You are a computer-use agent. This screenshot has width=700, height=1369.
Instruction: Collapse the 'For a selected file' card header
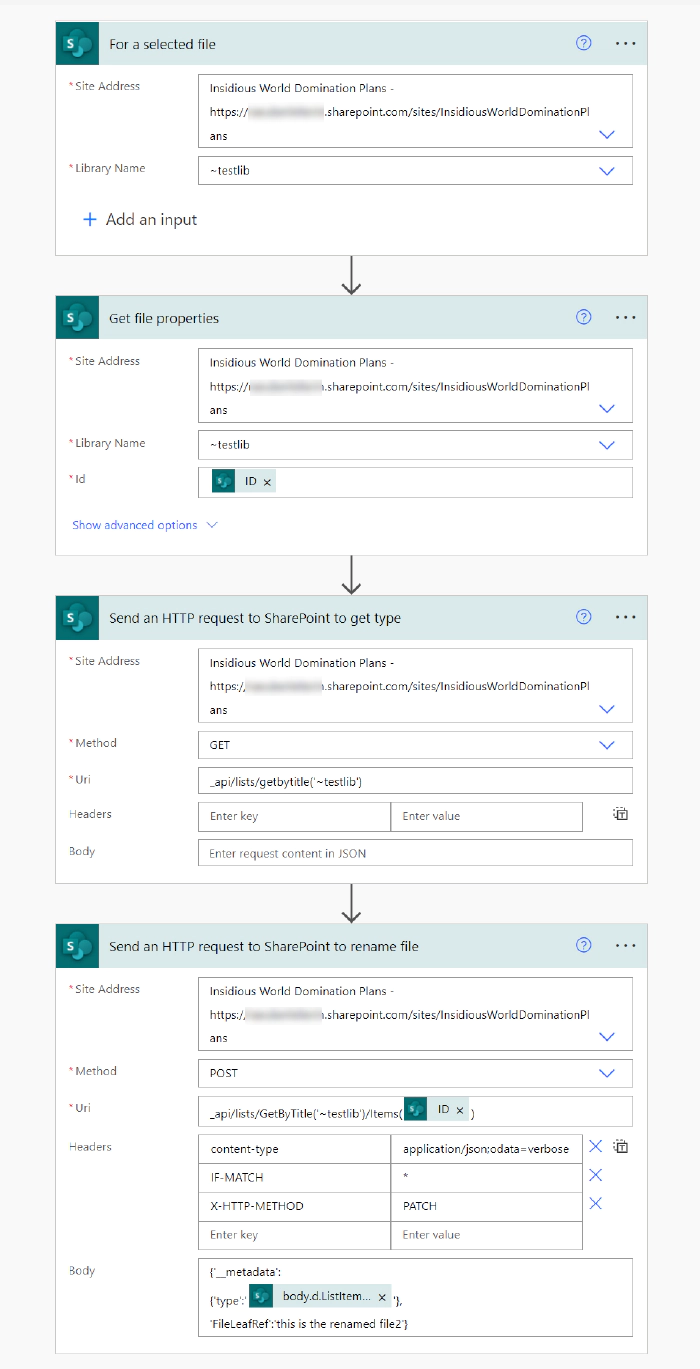[x=351, y=43]
